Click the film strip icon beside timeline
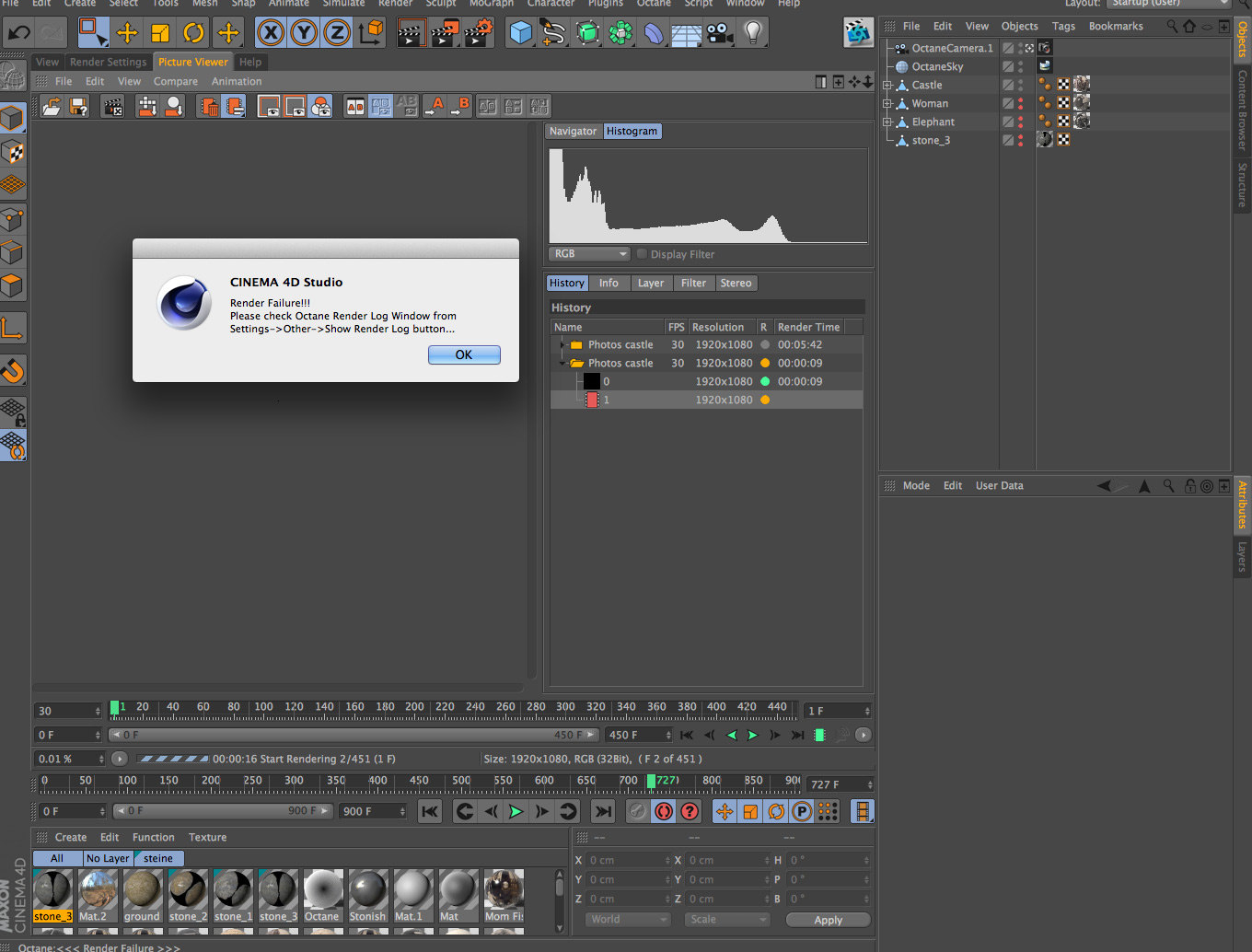1252x952 pixels. [x=863, y=811]
